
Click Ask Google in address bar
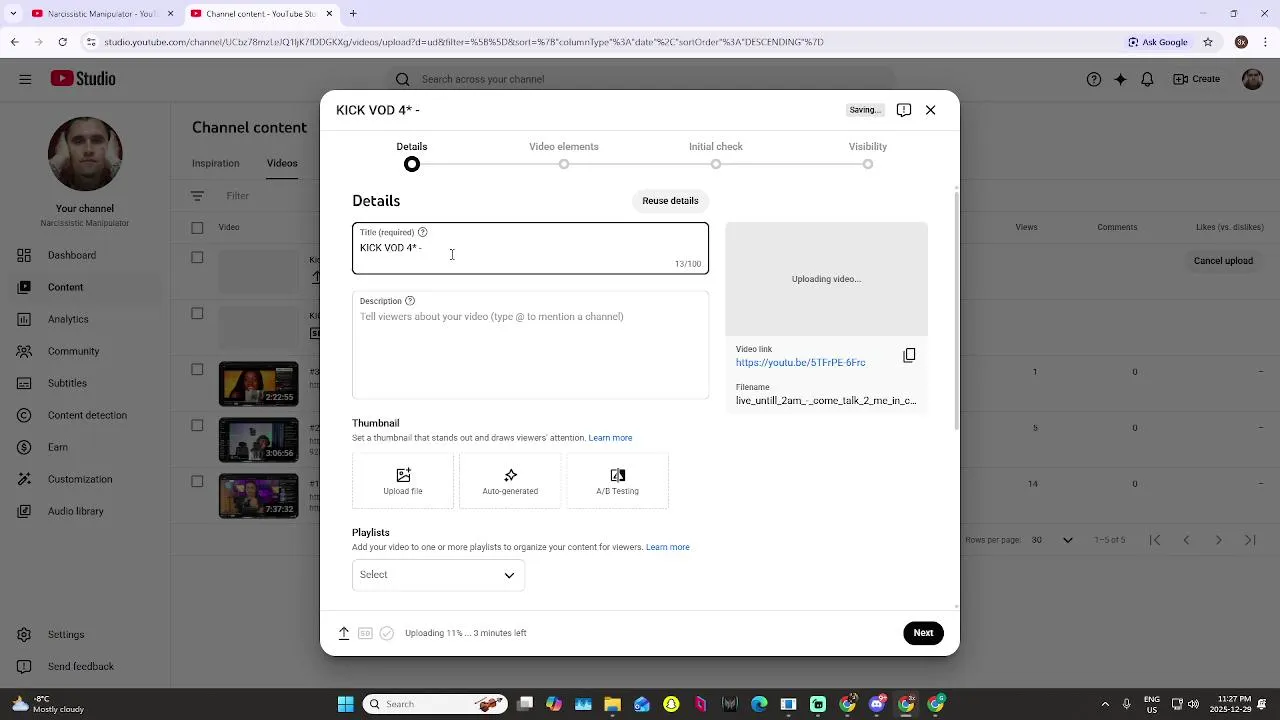[1158, 42]
